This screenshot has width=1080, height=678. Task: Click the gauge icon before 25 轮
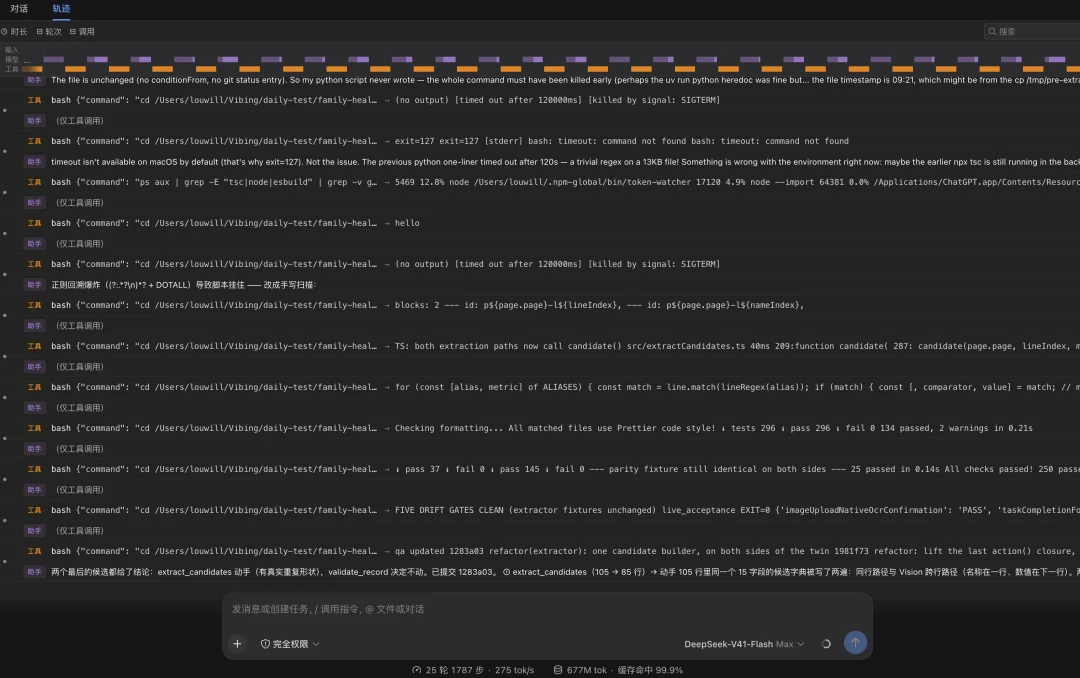pyautogui.click(x=417, y=670)
